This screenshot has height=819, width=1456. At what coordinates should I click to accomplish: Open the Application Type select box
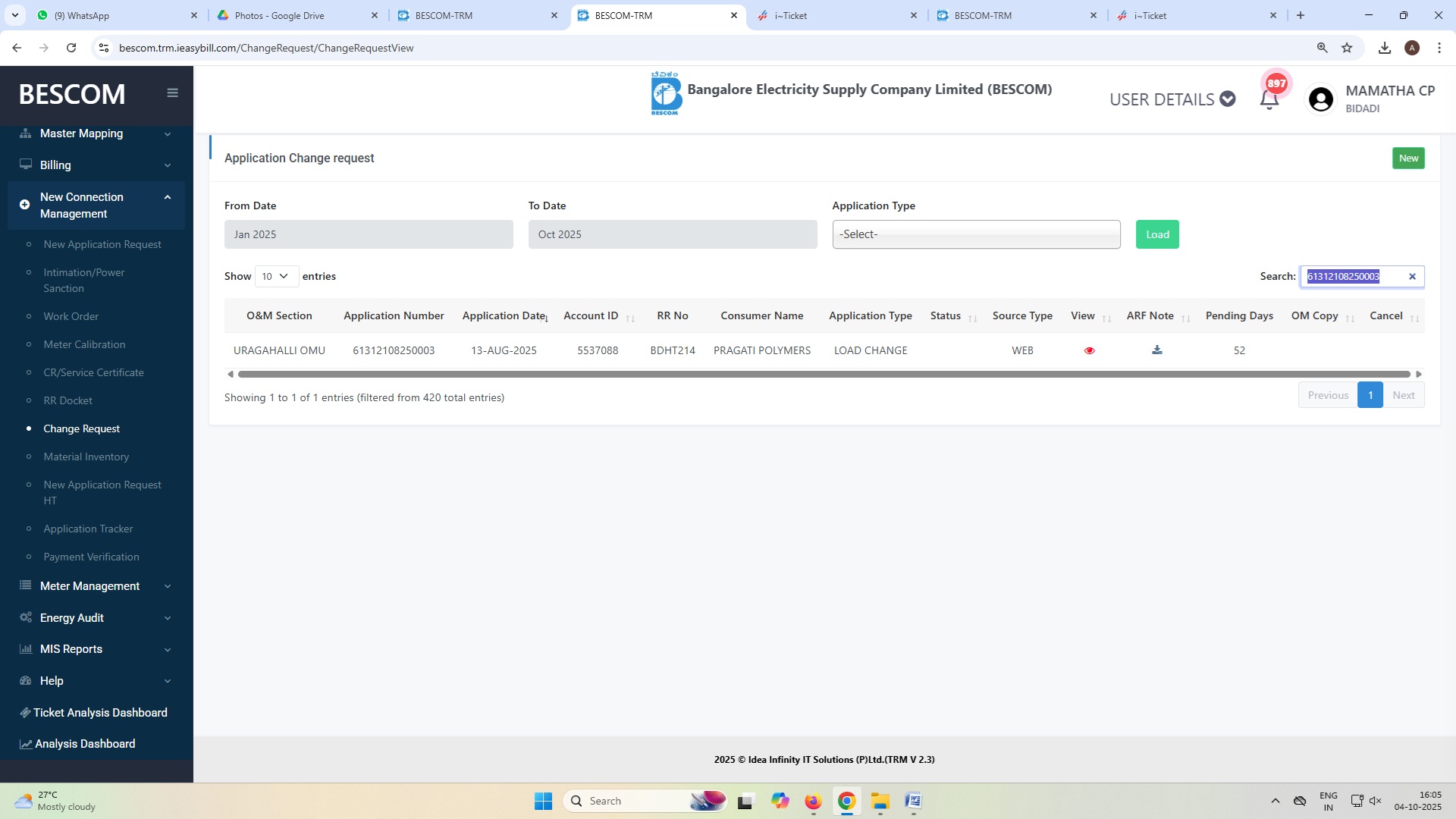975,234
